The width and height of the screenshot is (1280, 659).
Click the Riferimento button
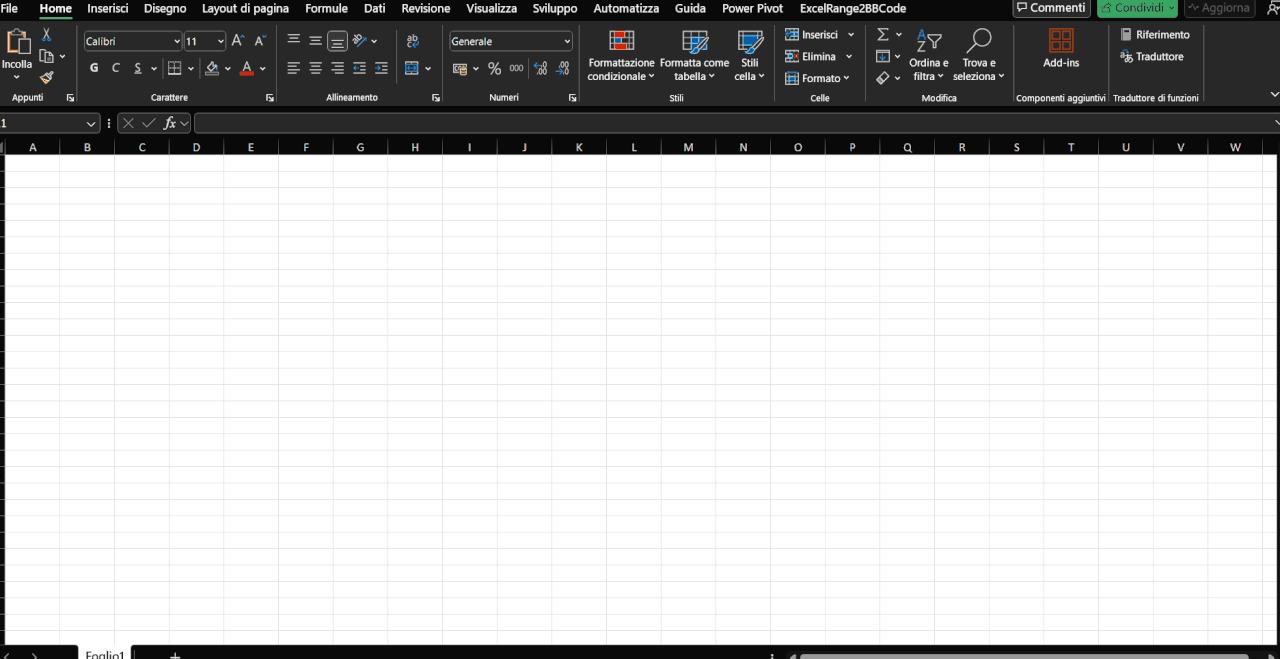[x=1155, y=34]
